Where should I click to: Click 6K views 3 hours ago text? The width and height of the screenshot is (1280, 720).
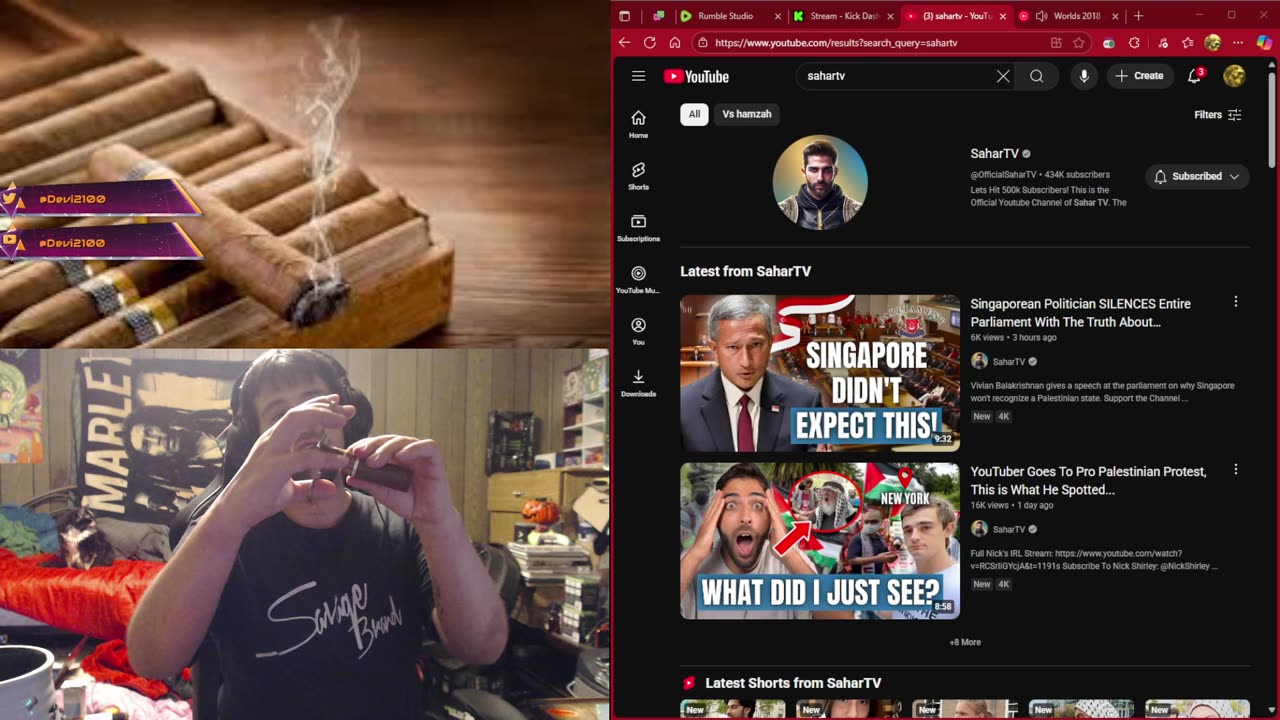pos(1013,337)
